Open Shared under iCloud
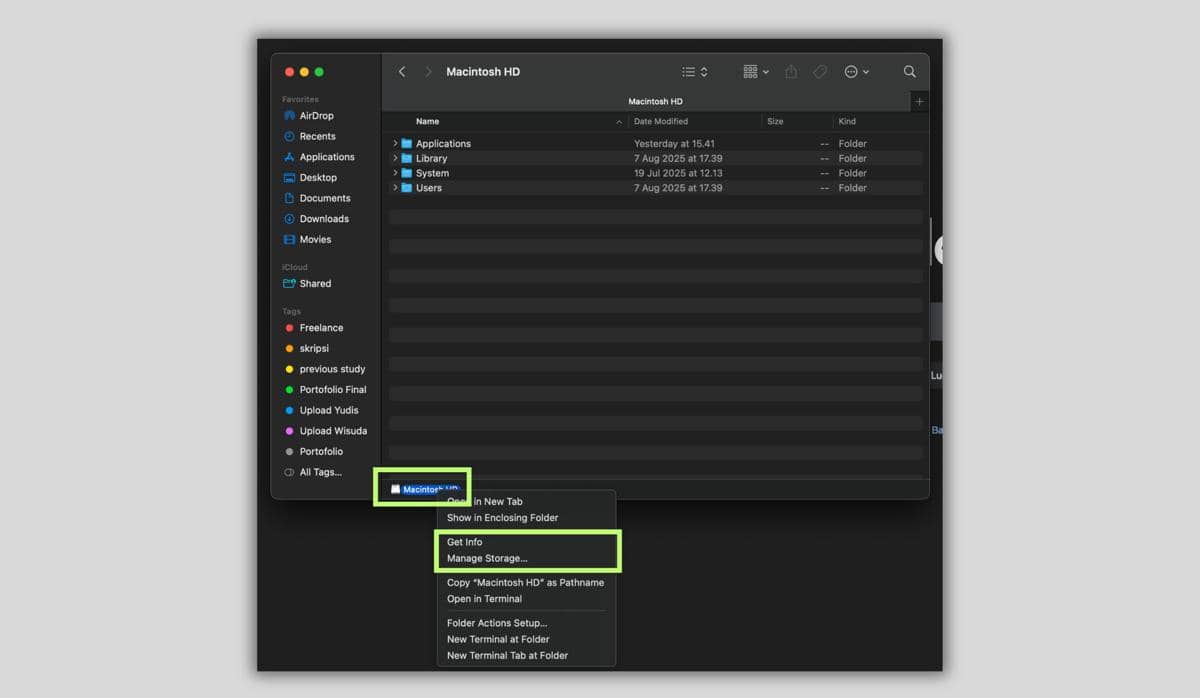Viewport: 1200px width, 698px height. (x=313, y=283)
